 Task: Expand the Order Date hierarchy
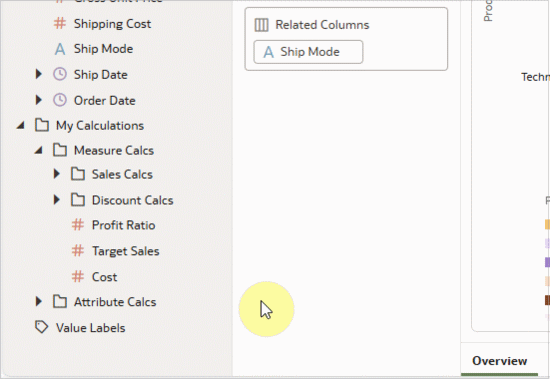tap(39, 100)
